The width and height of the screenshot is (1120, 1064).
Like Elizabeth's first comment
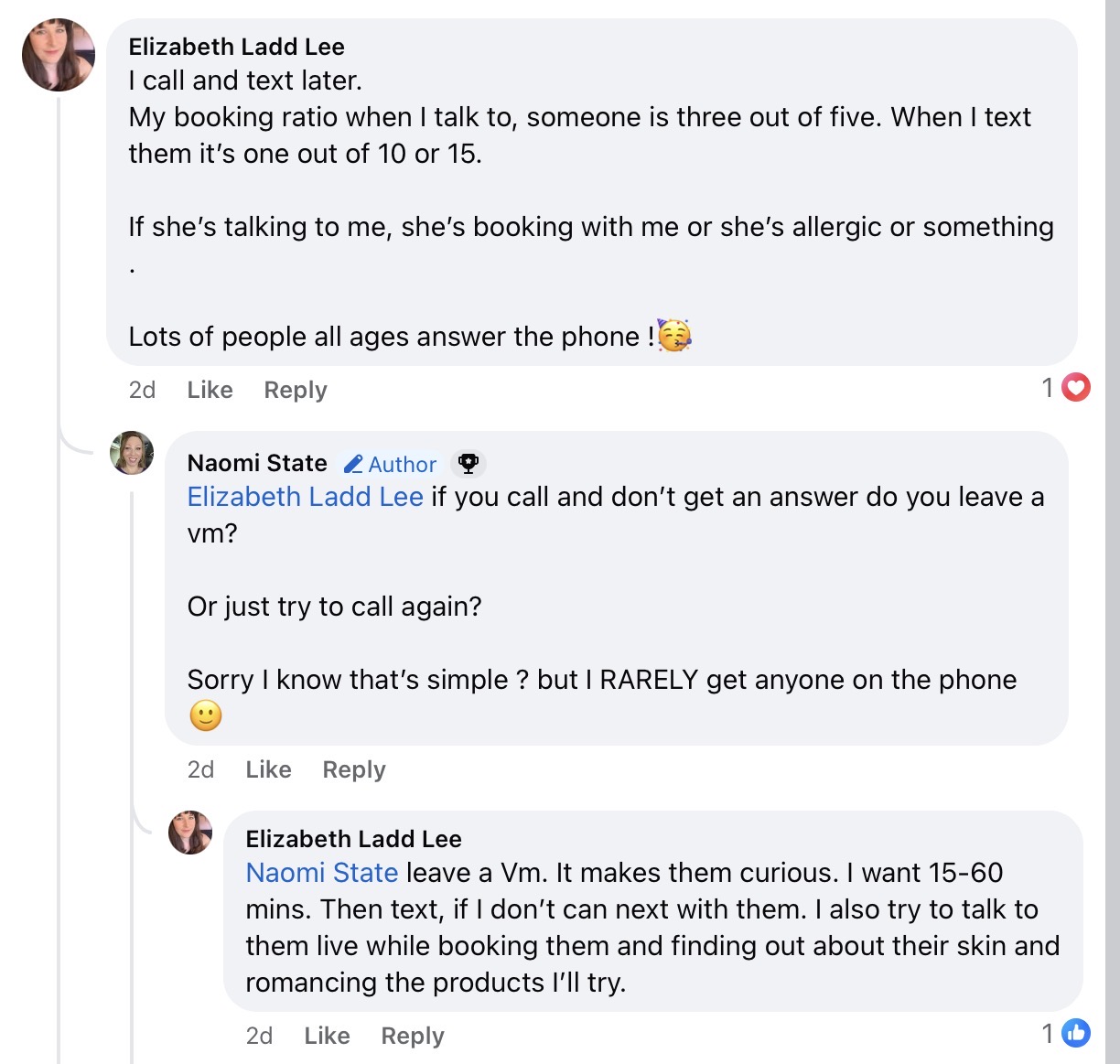[x=210, y=390]
